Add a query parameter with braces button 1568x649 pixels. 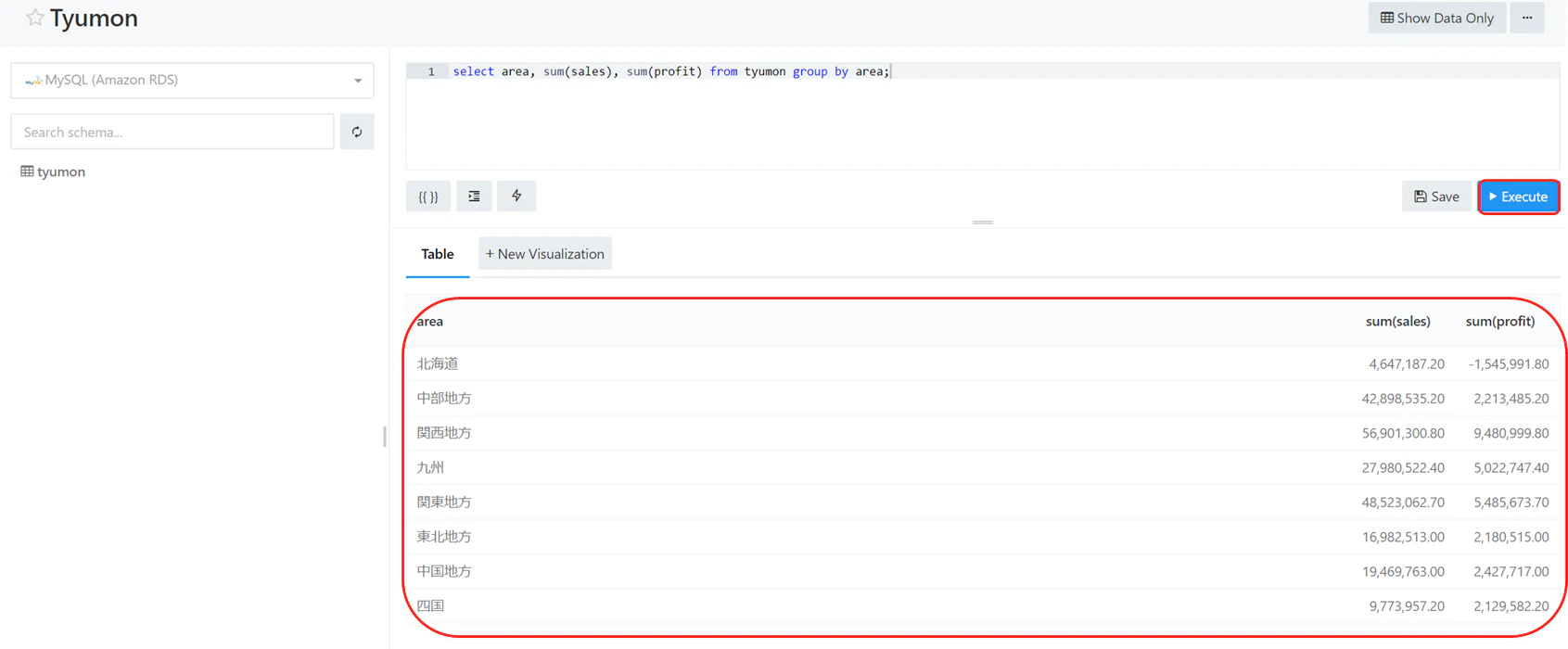[x=428, y=197]
